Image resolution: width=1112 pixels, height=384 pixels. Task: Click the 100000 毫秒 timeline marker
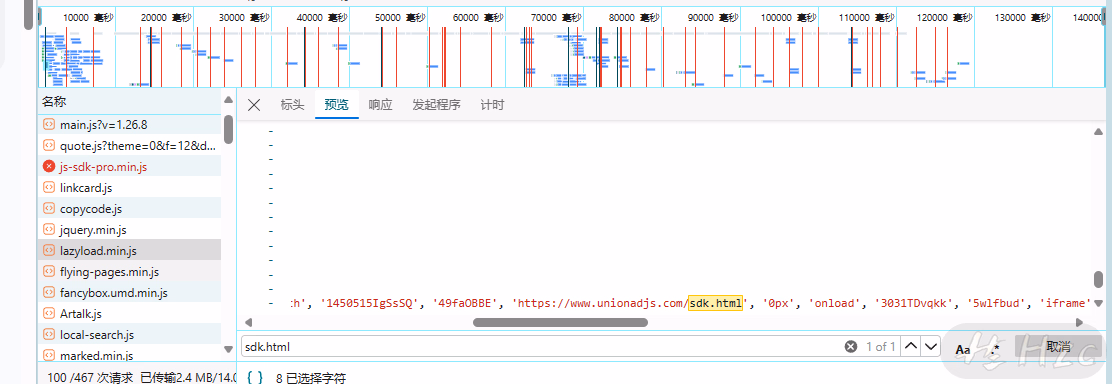[788, 18]
